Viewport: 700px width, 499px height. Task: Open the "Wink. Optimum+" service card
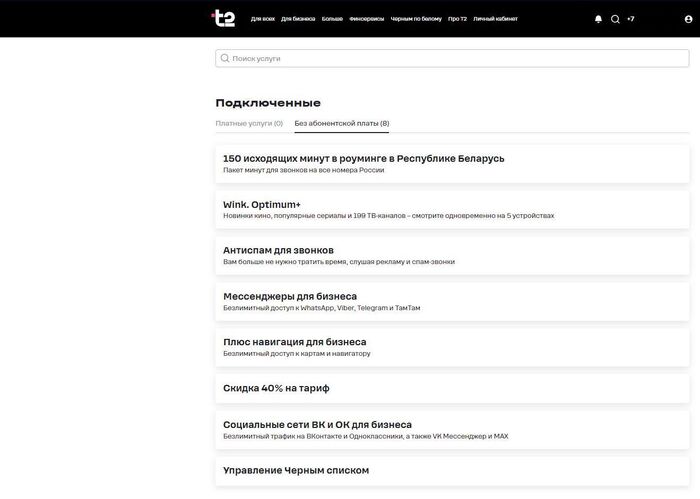(x=450, y=208)
